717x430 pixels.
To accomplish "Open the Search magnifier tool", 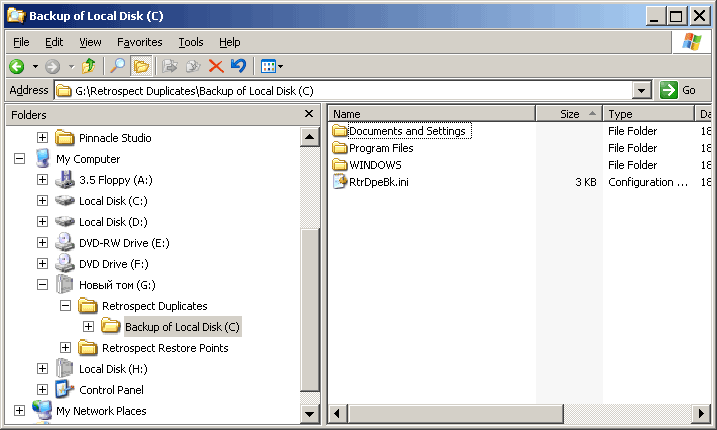I will tap(118, 66).
